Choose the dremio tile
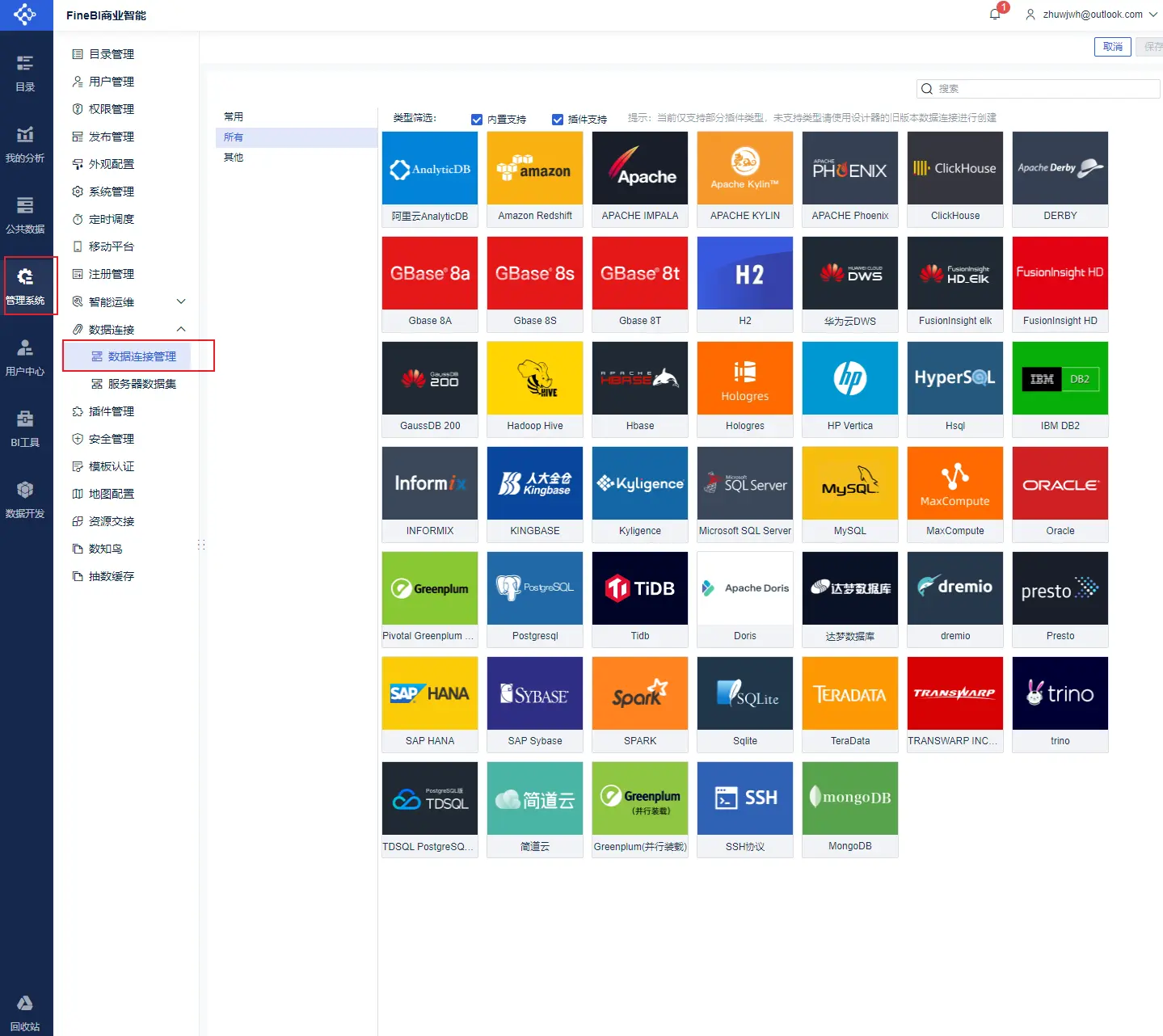Viewport: 1163px width, 1036px height. point(955,599)
